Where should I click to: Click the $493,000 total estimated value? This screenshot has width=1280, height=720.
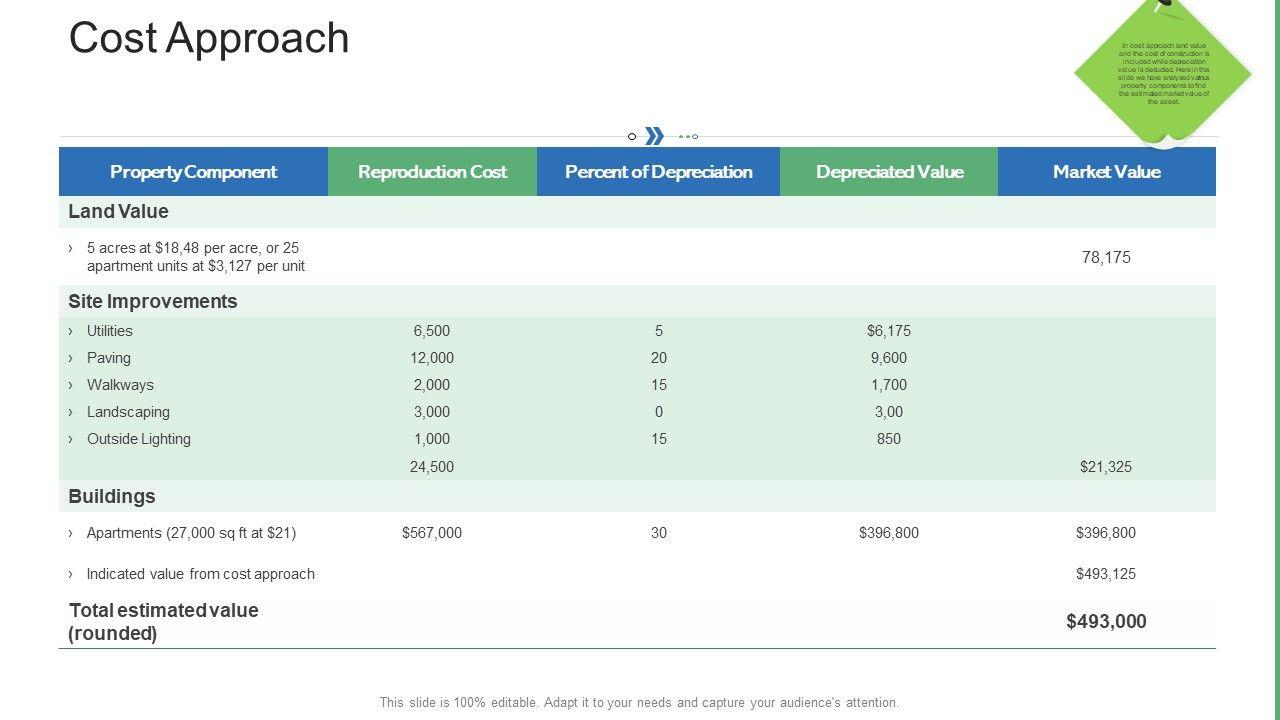point(1106,621)
